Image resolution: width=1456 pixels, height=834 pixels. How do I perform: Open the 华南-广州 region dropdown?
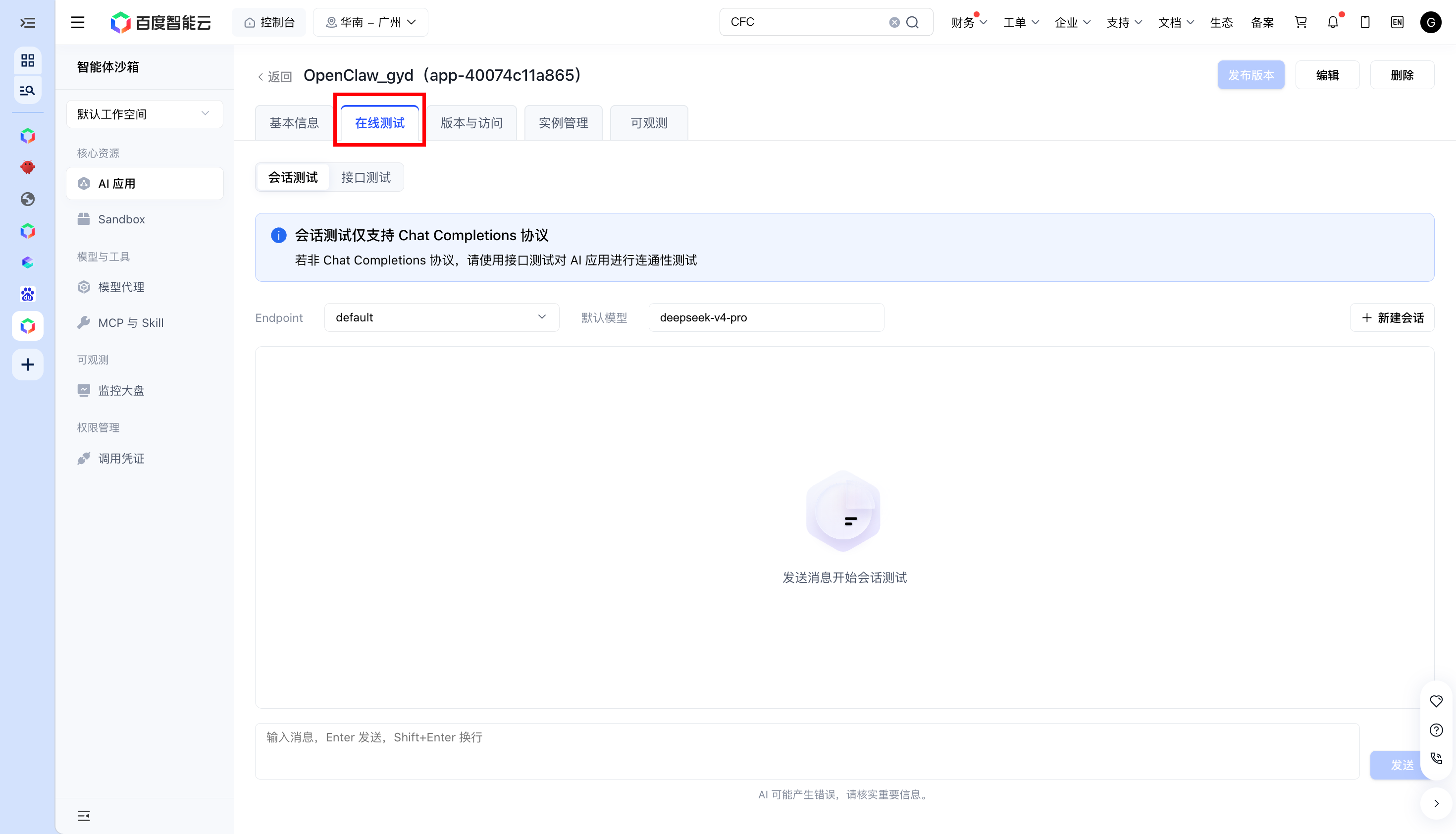pyautogui.click(x=370, y=22)
